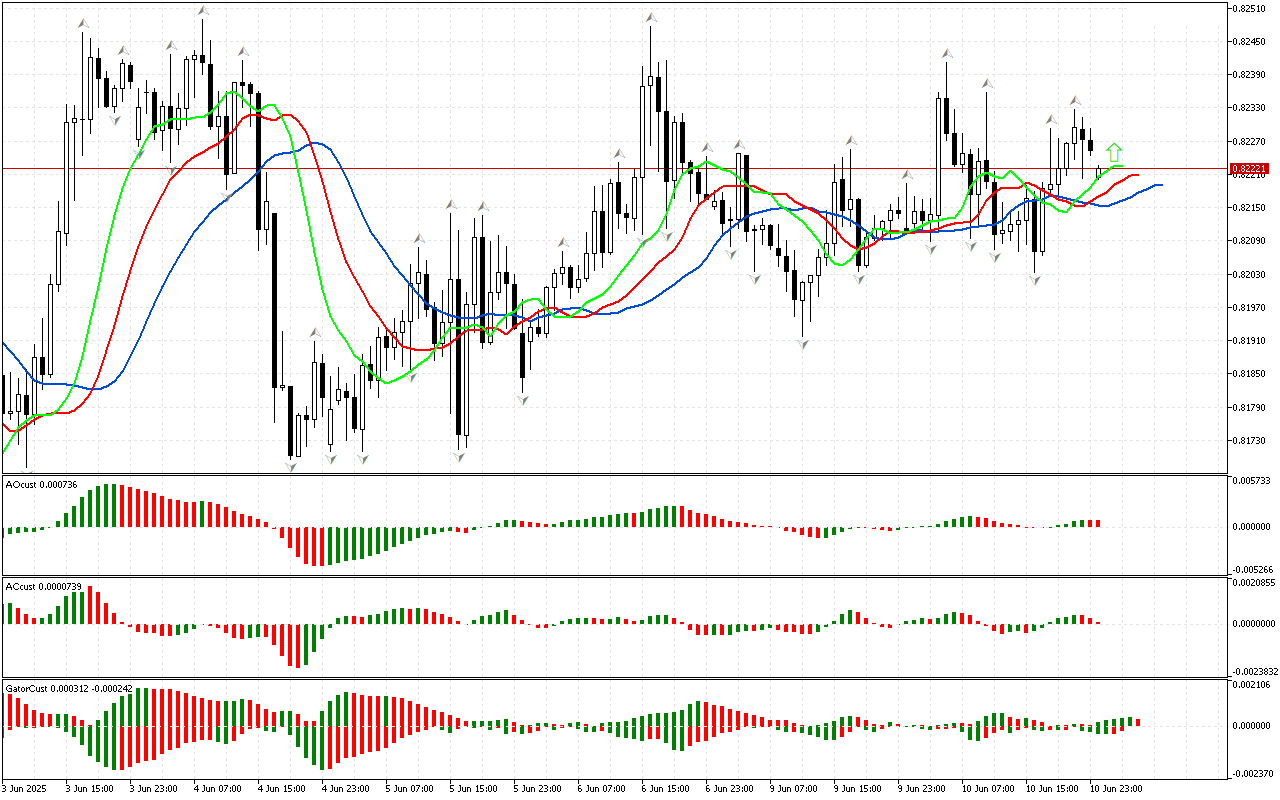Click the 3 Jun 2025 date label
1280x800 pixels.
(24, 788)
